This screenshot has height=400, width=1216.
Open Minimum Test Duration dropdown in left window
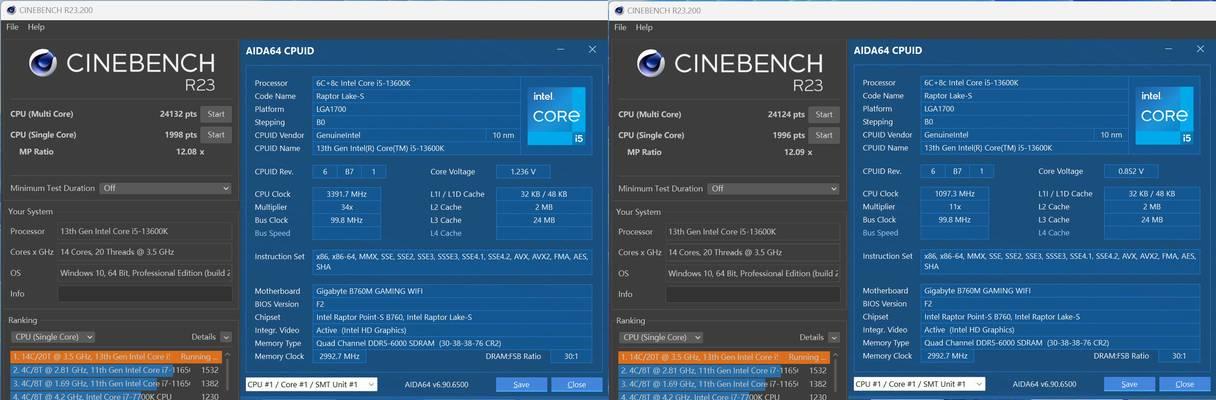pyautogui.click(x=165, y=188)
